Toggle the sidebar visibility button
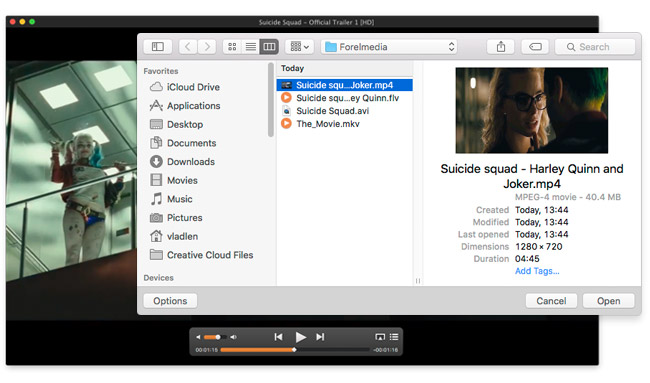650x383 pixels. pyautogui.click(x=158, y=47)
